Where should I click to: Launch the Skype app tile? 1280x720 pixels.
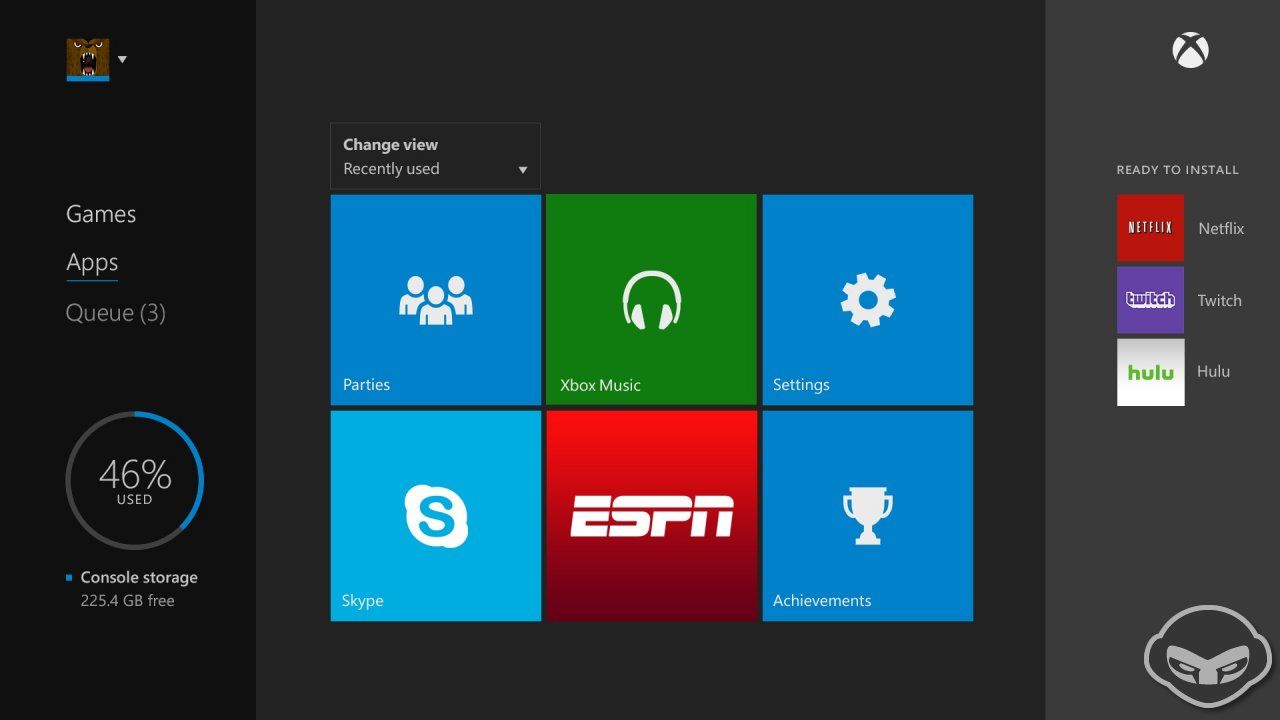(435, 516)
